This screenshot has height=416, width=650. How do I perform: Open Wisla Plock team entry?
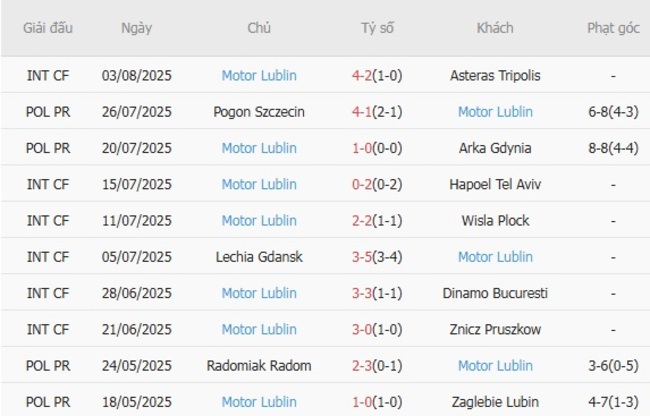(495, 220)
